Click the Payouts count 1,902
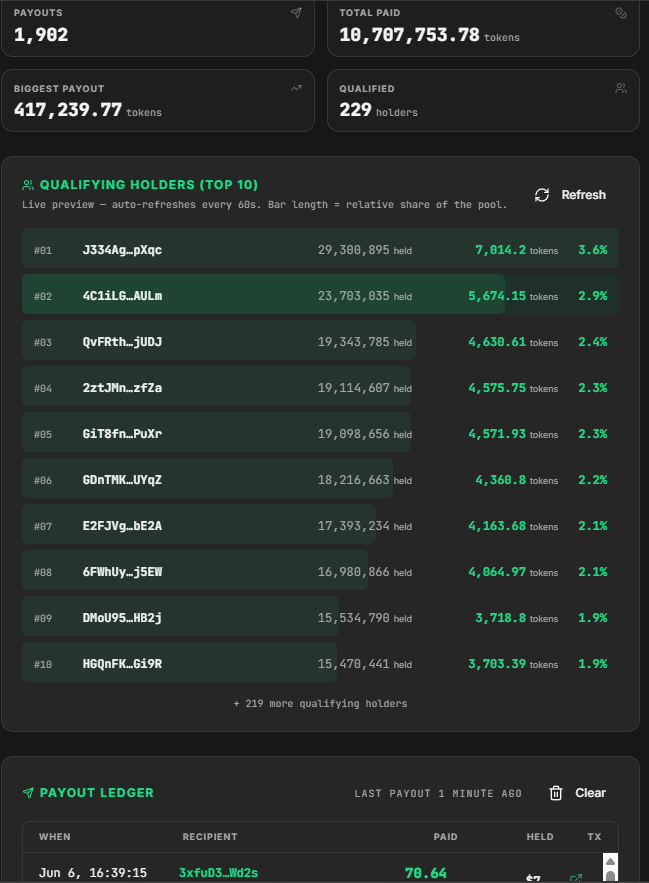The width and height of the screenshot is (649, 883). pyautogui.click(x=41, y=35)
